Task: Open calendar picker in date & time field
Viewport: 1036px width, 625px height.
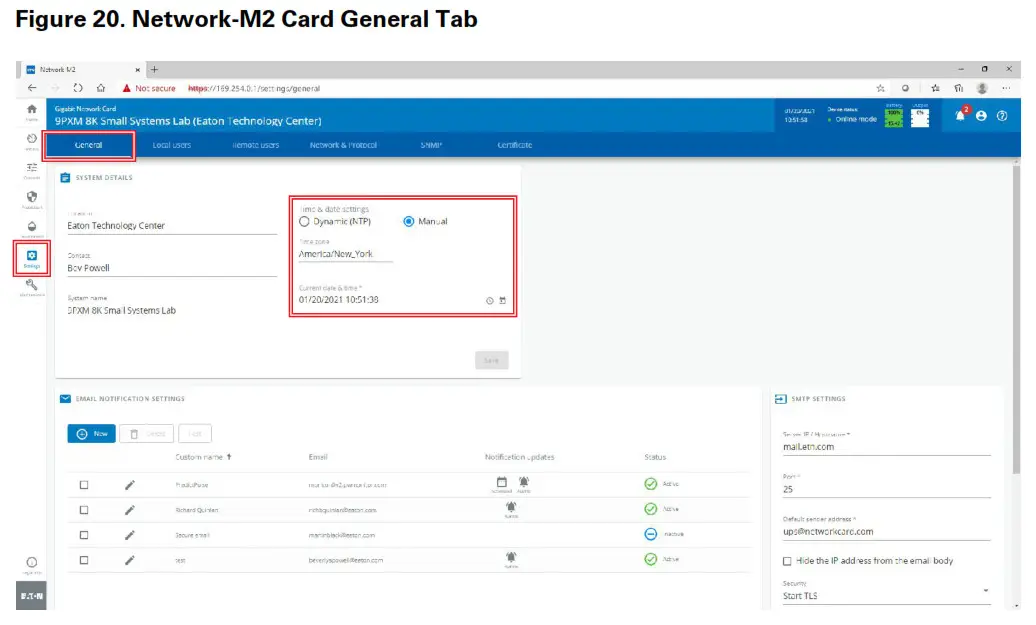Action: (x=503, y=301)
